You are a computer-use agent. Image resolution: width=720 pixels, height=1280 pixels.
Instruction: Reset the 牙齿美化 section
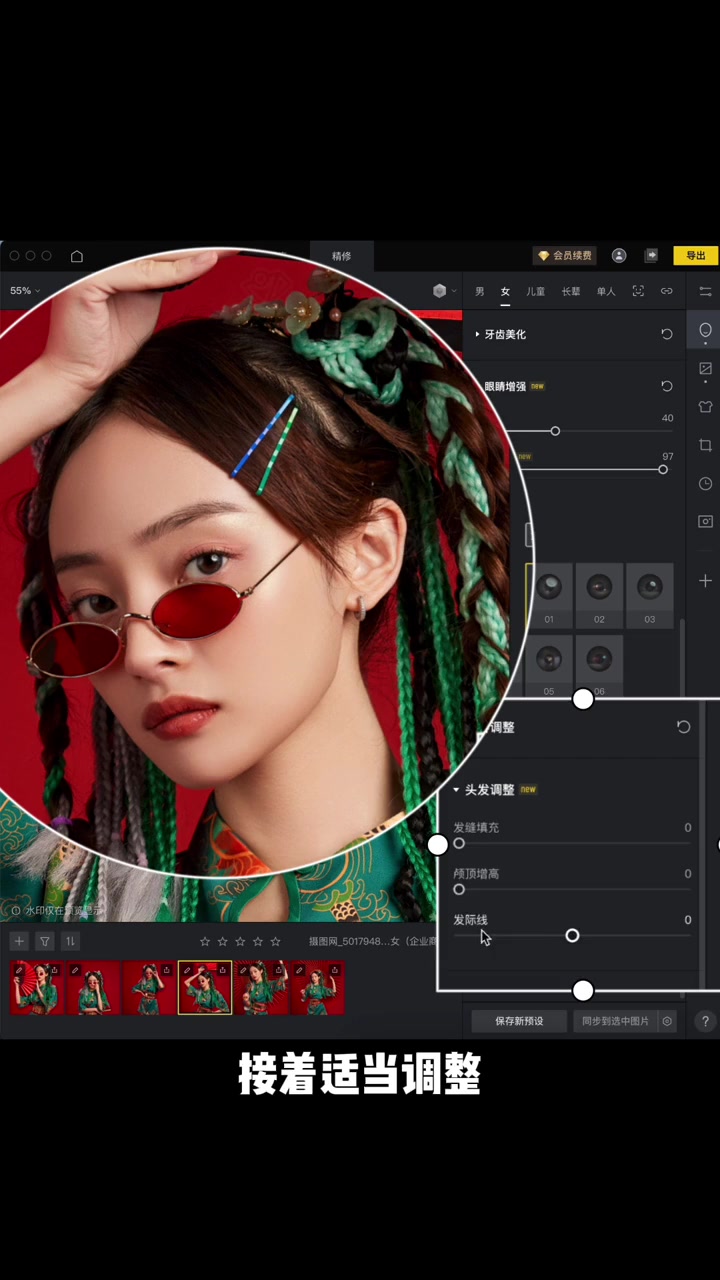pos(667,334)
